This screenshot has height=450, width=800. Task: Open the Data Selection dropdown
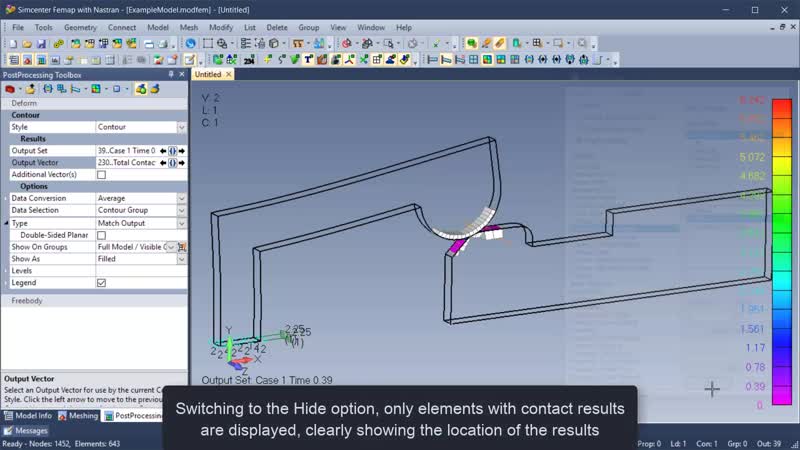coord(182,210)
